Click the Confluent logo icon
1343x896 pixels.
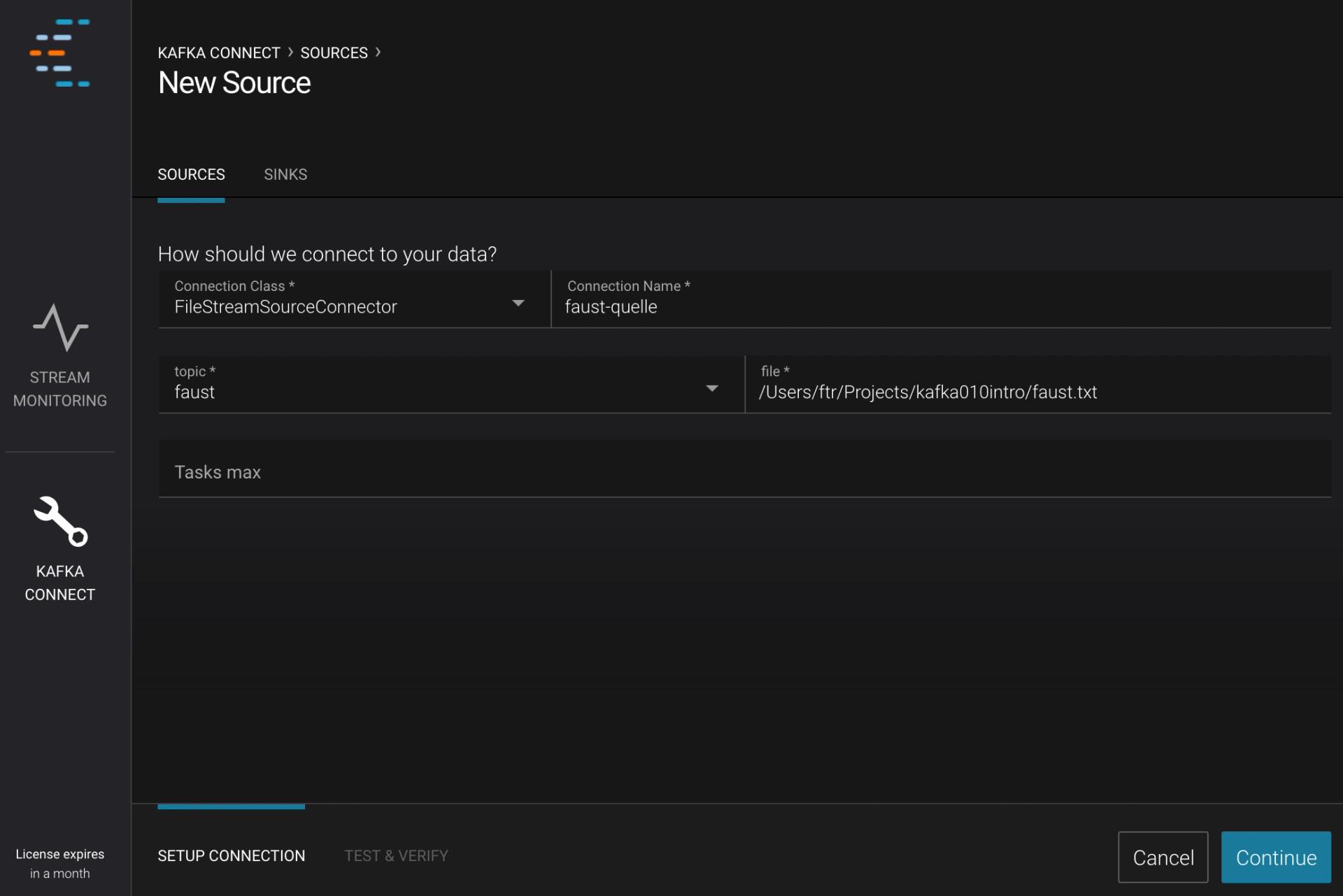coord(60,53)
